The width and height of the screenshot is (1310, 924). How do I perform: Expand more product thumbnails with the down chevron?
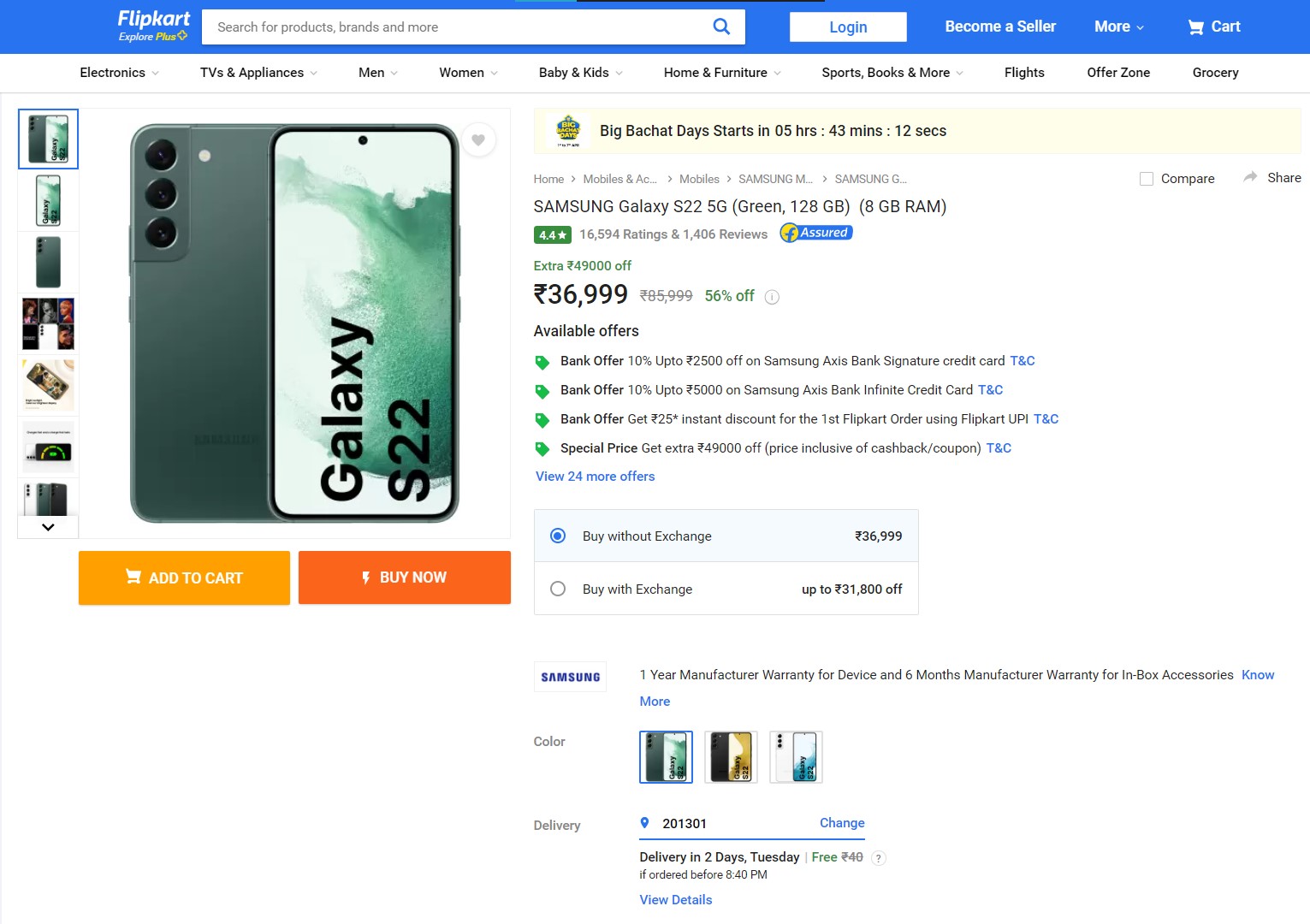[48, 527]
